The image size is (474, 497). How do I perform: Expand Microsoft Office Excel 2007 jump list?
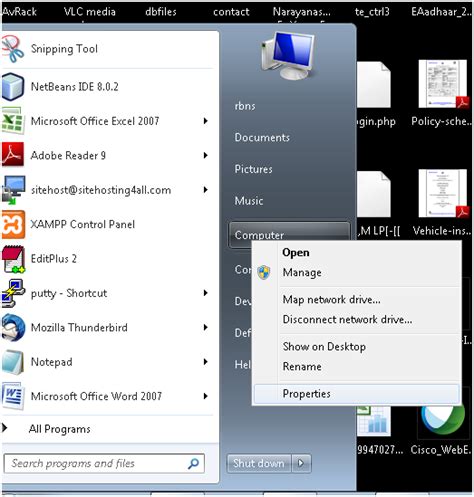tap(206, 121)
